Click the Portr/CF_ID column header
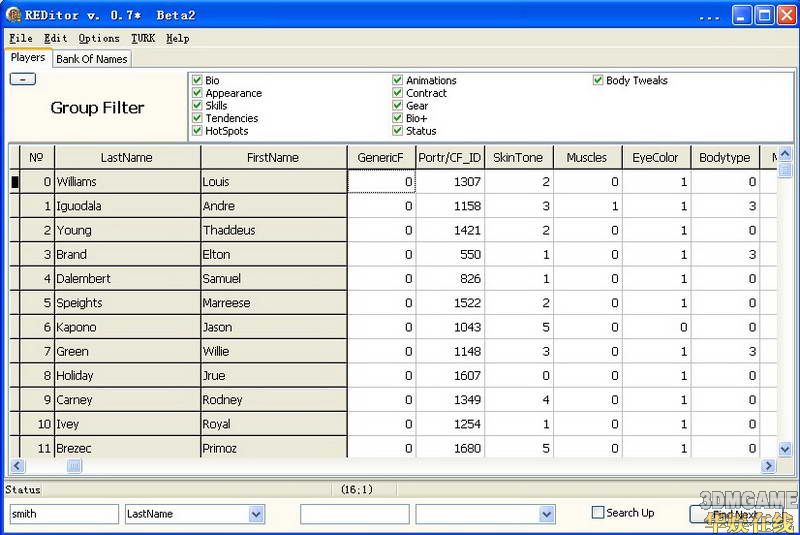 click(450, 158)
